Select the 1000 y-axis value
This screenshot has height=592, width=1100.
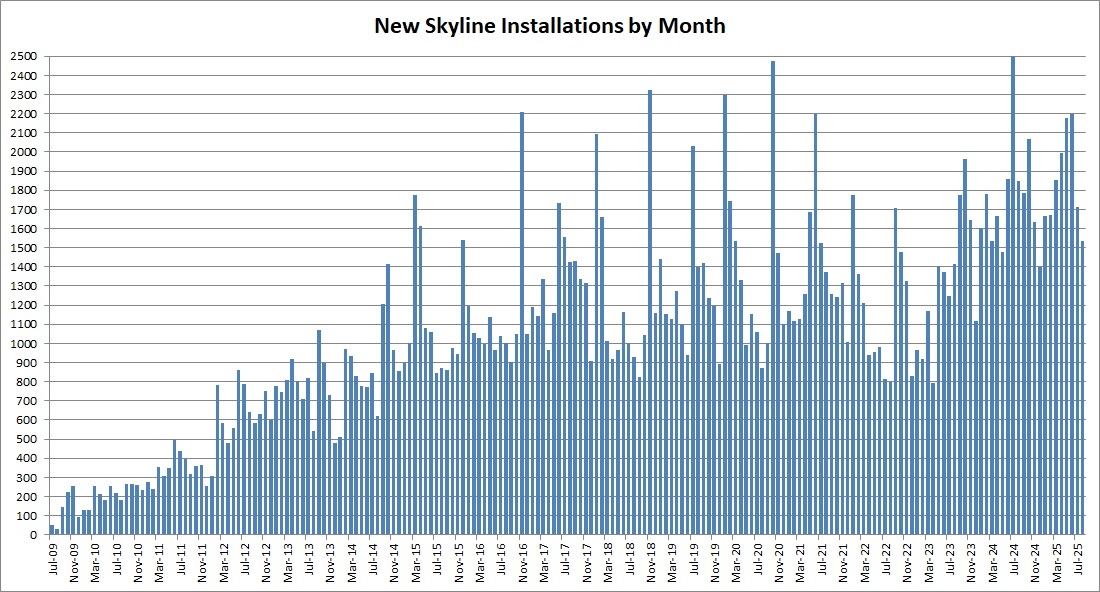[24, 343]
